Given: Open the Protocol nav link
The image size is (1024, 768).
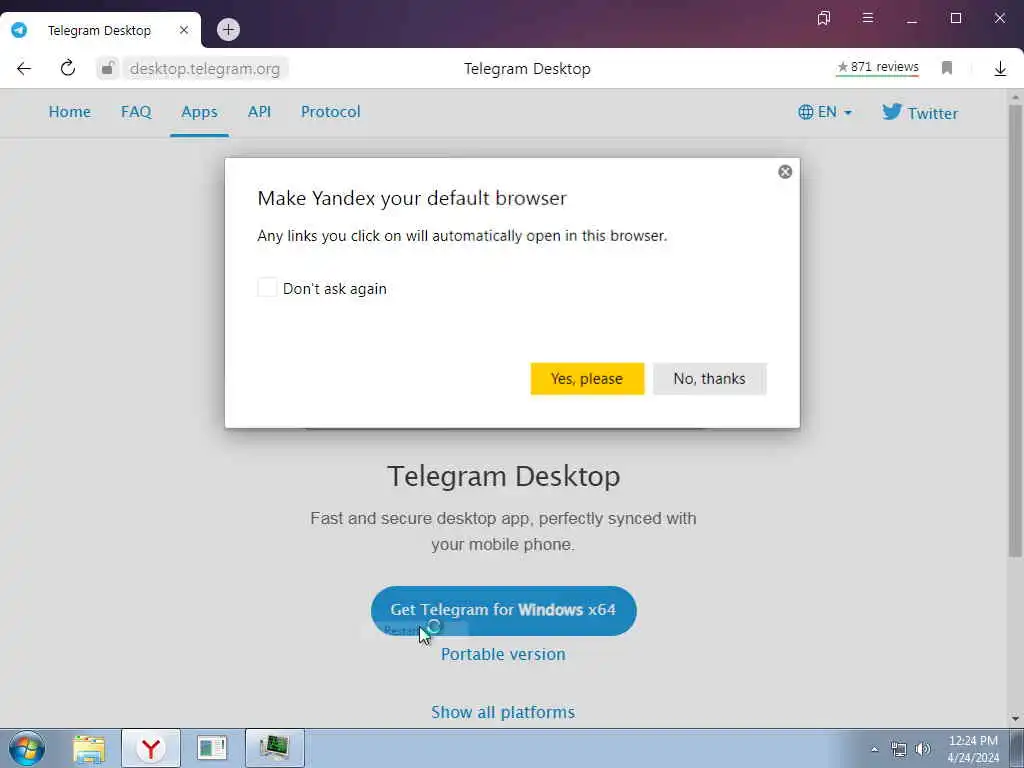Looking at the screenshot, I should pos(330,112).
